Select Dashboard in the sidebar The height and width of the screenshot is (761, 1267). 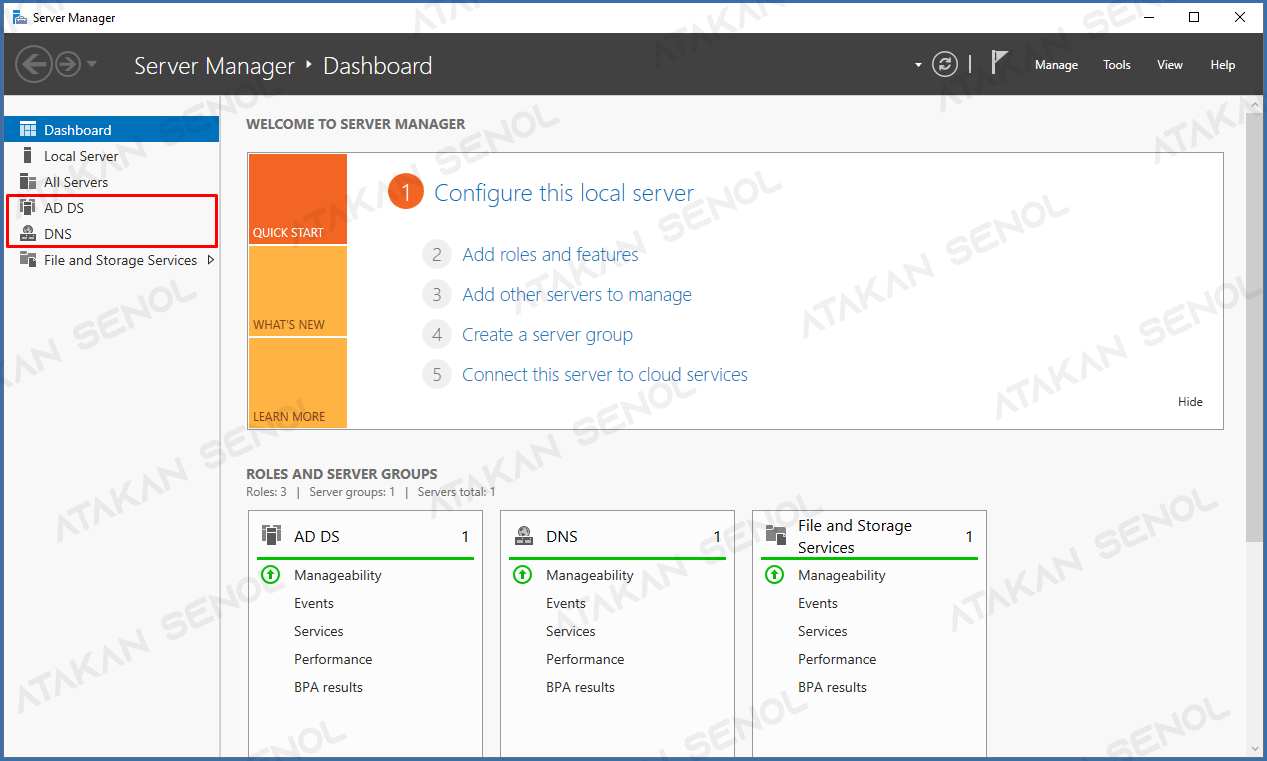111,130
